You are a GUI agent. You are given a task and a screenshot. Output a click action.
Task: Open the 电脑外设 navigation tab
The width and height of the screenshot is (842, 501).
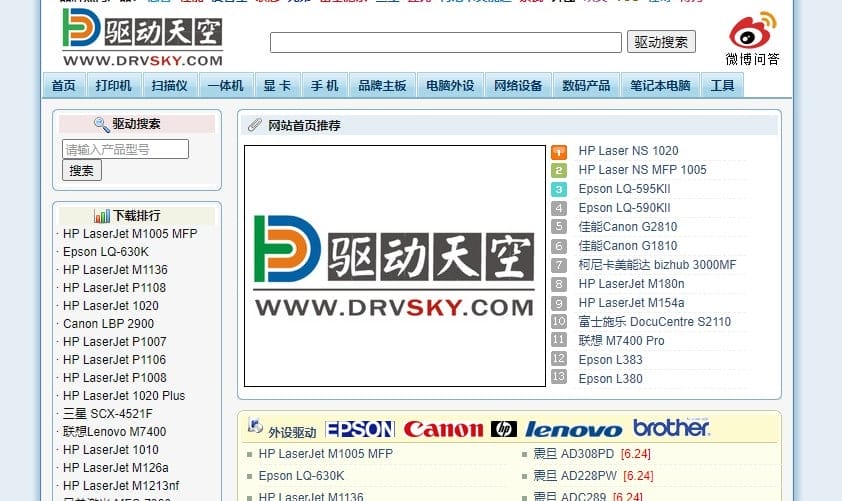pos(450,85)
